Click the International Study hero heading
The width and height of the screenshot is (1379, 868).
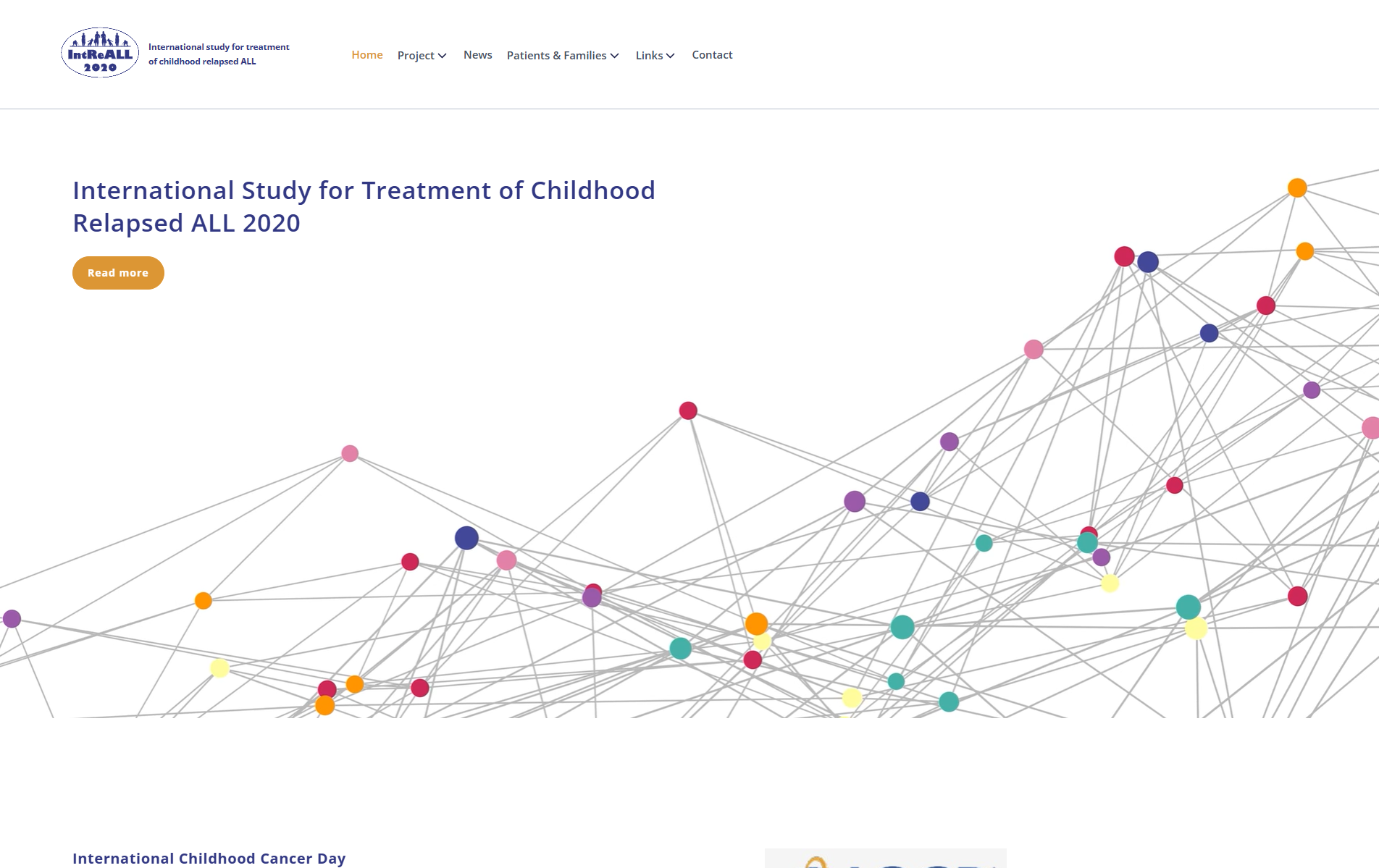coord(364,206)
